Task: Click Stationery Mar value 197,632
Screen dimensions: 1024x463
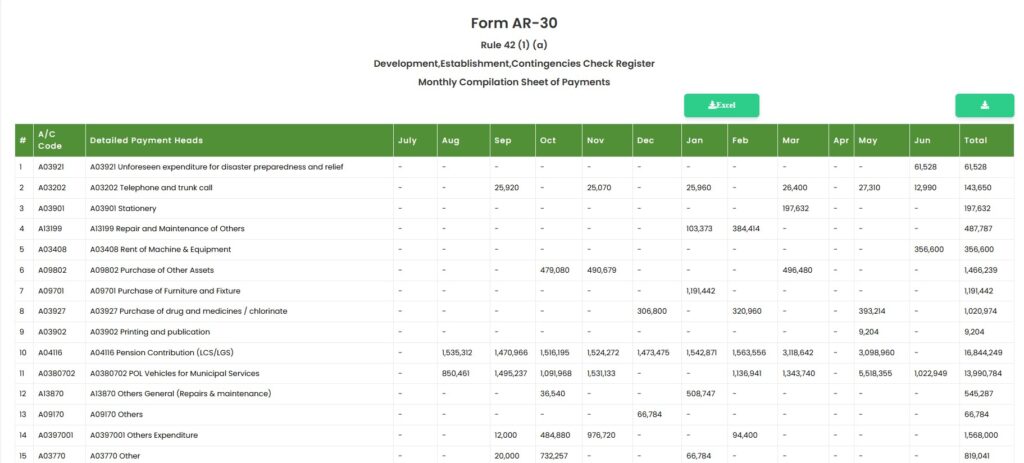Action: (x=795, y=208)
